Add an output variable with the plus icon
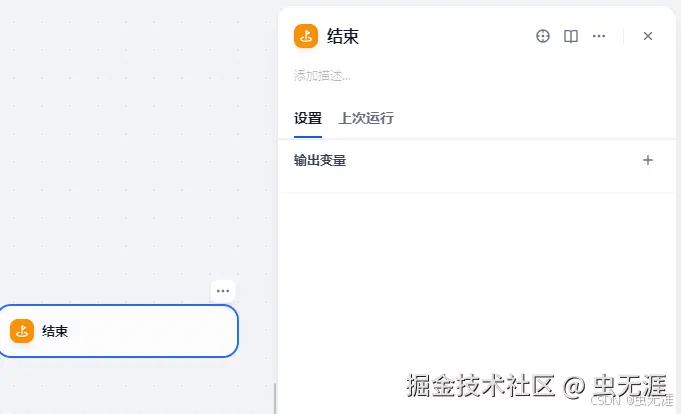Viewport: 681px width, 414px height. pyautogui.click(x=648, y=160)
